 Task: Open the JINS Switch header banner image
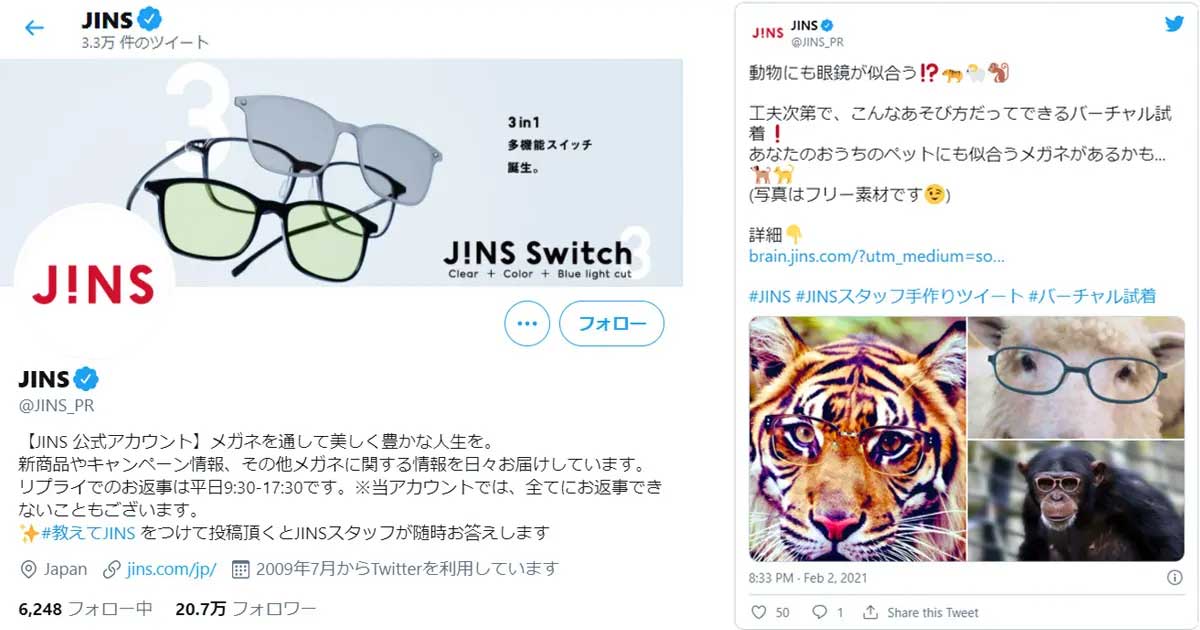[x=341, y=172]
